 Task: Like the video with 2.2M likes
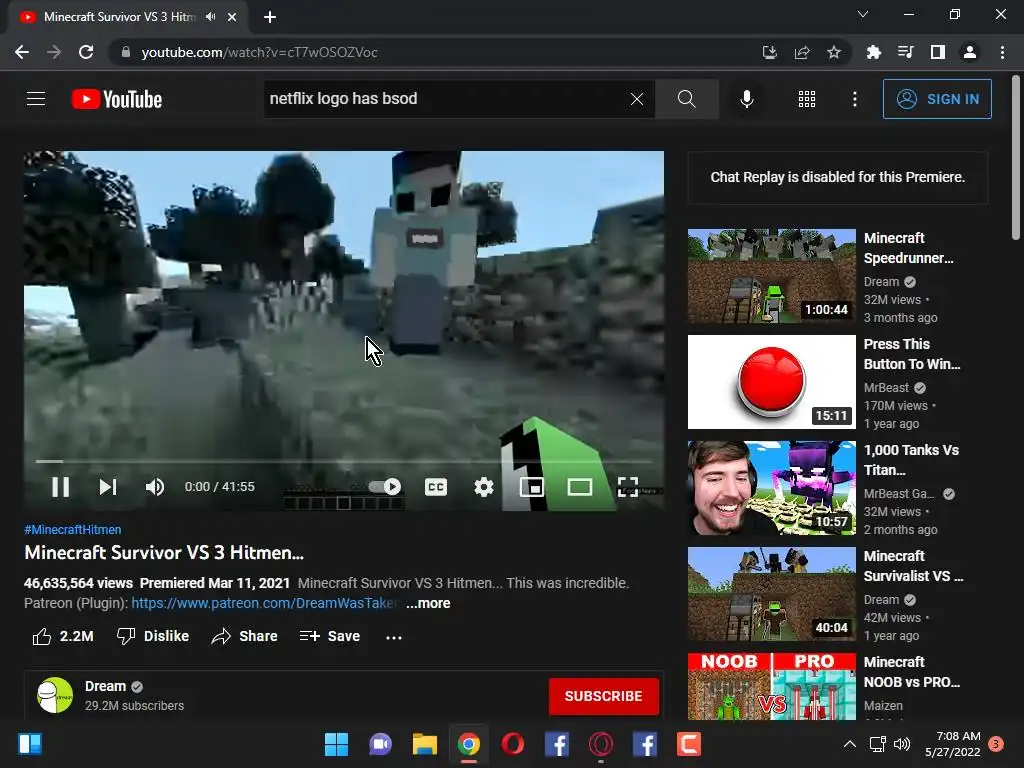click(63, 636)
